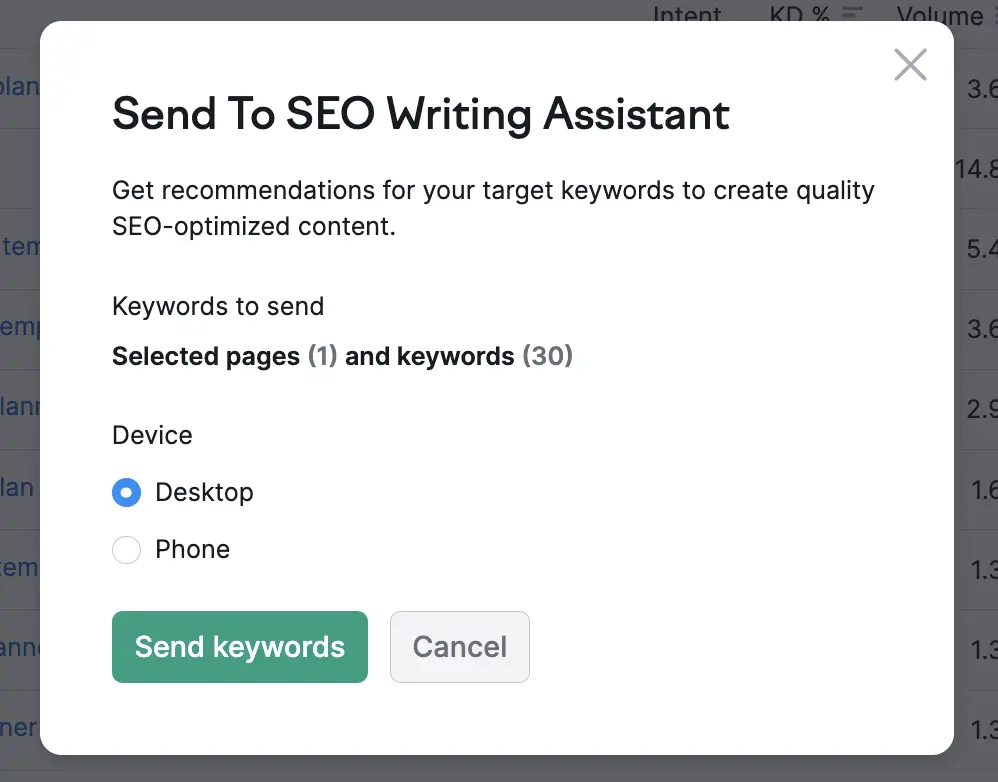Click the "Desktop" option label text

(204, 492)
